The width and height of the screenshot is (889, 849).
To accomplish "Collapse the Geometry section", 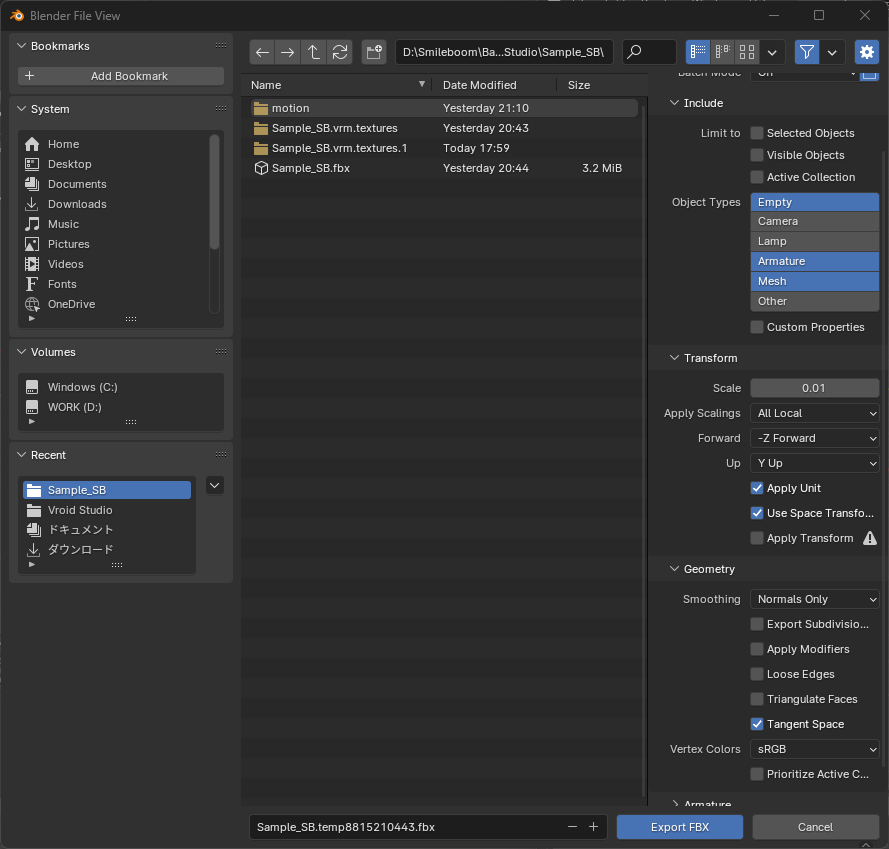I will tap(675, 568).
